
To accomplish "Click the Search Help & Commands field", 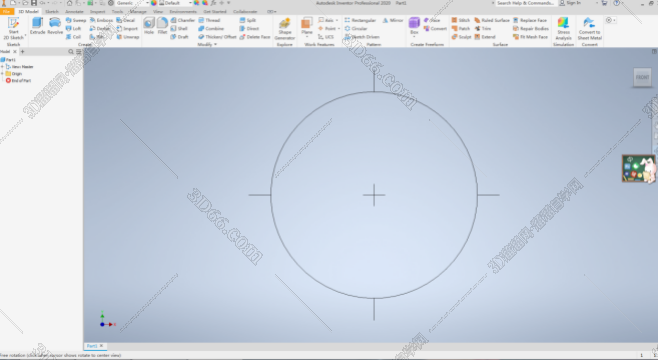I will point(527,3).
